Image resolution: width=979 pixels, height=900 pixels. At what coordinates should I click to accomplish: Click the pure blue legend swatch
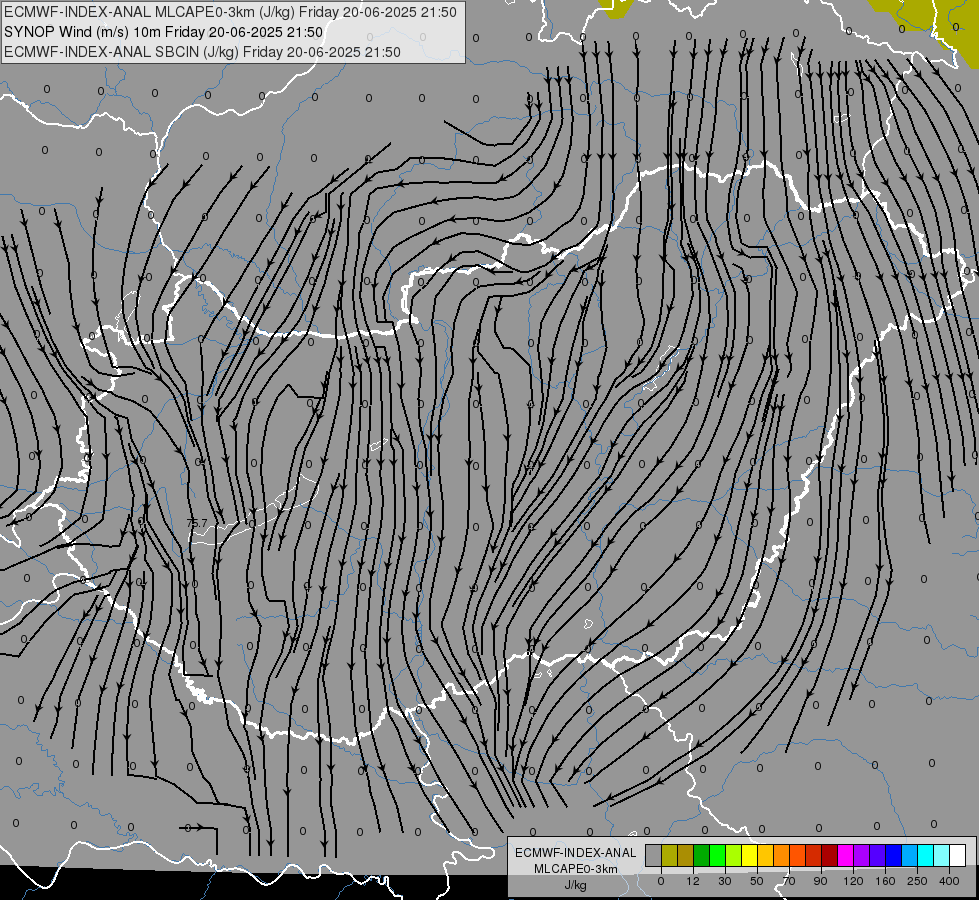893,855
